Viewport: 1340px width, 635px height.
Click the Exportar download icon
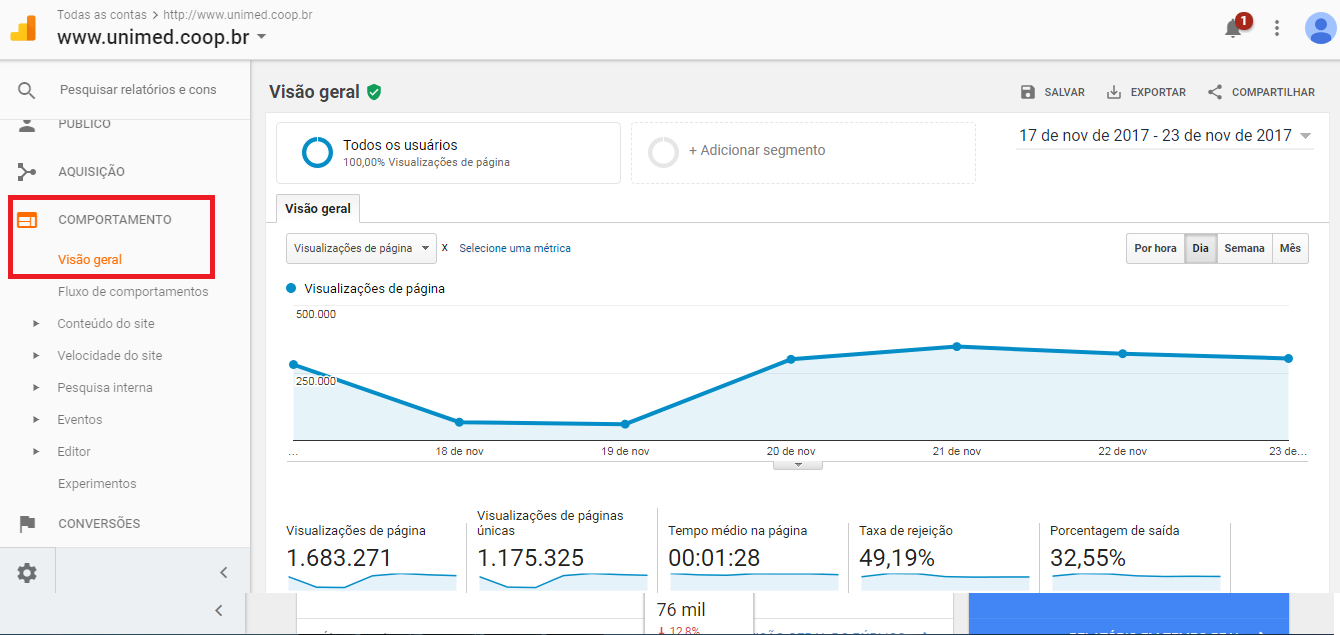click(x=1114, y=92)
